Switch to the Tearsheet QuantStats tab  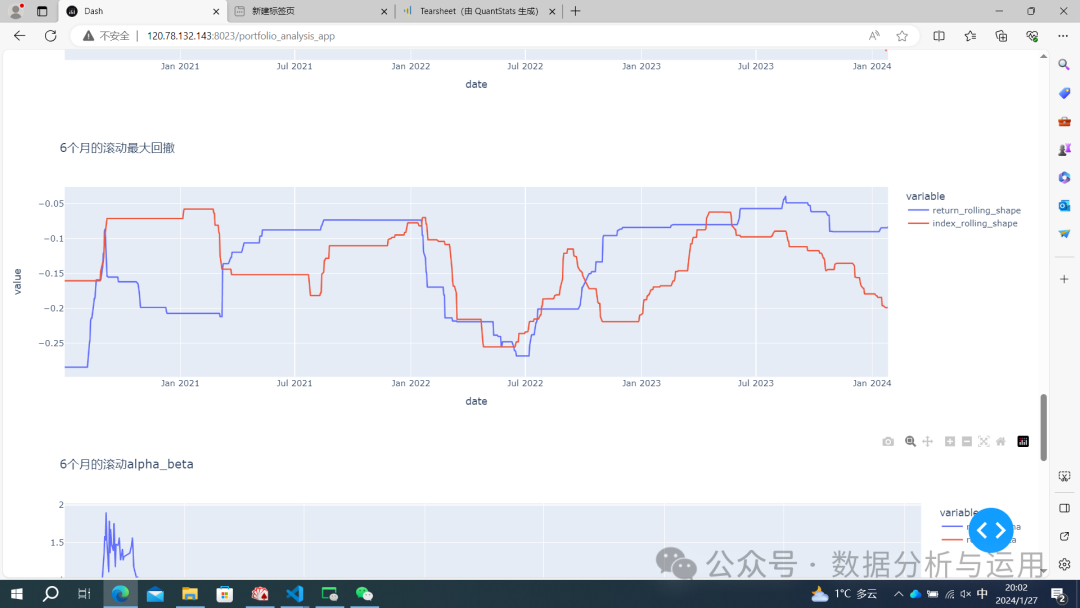pos(479,11)
